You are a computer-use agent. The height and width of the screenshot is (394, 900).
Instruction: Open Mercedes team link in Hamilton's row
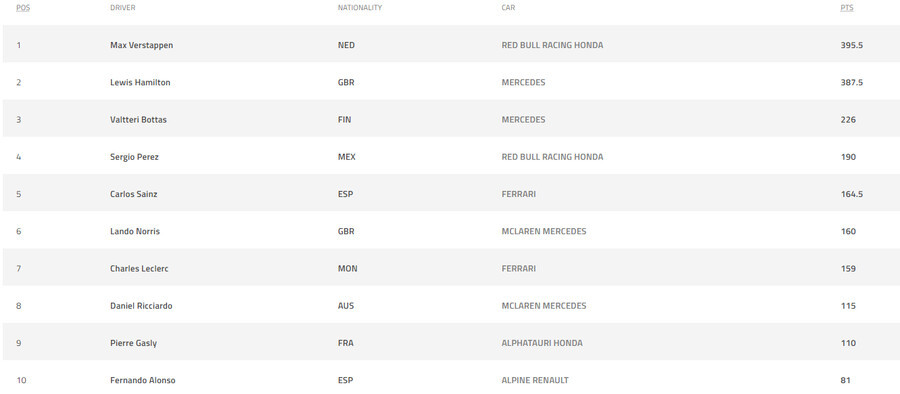523,83
